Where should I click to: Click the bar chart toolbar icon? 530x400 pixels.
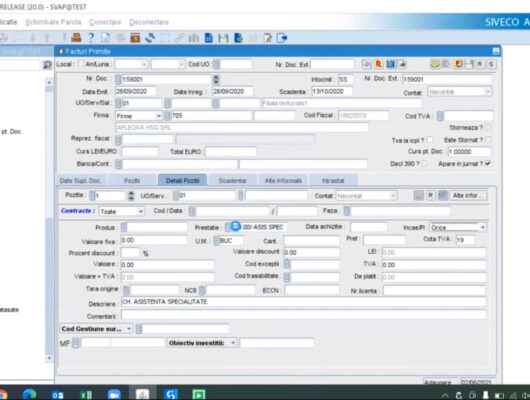click(194, 38)
